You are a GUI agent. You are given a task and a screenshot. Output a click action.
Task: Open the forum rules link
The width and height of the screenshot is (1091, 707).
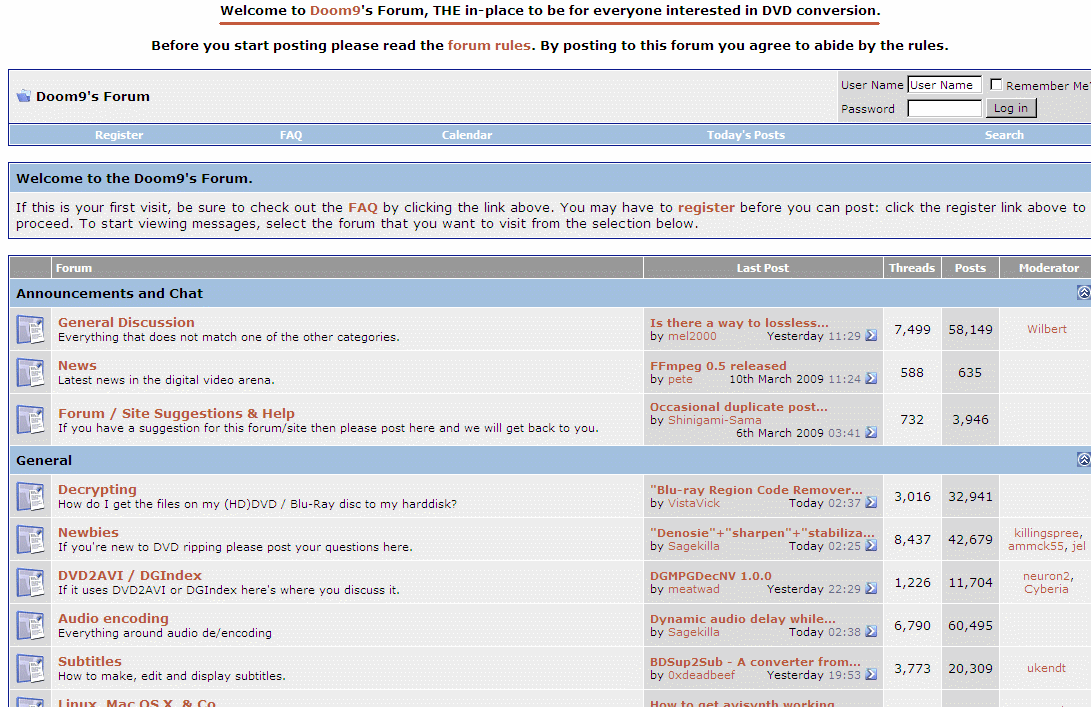[x=489, y=45]
